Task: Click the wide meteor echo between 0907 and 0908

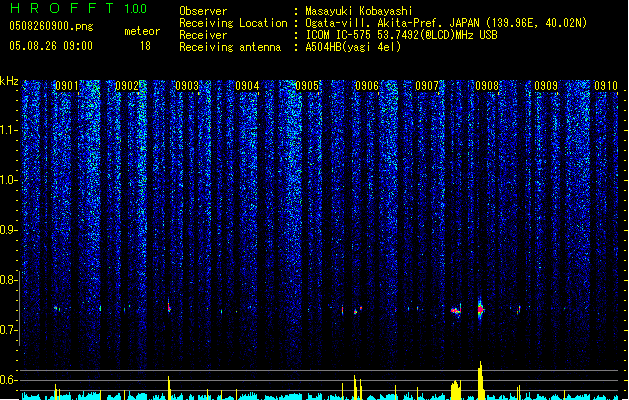Action: click(456, 311)
